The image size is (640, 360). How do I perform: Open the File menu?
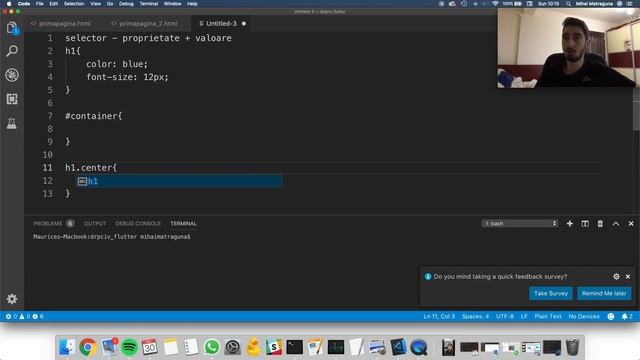(40, 4)
